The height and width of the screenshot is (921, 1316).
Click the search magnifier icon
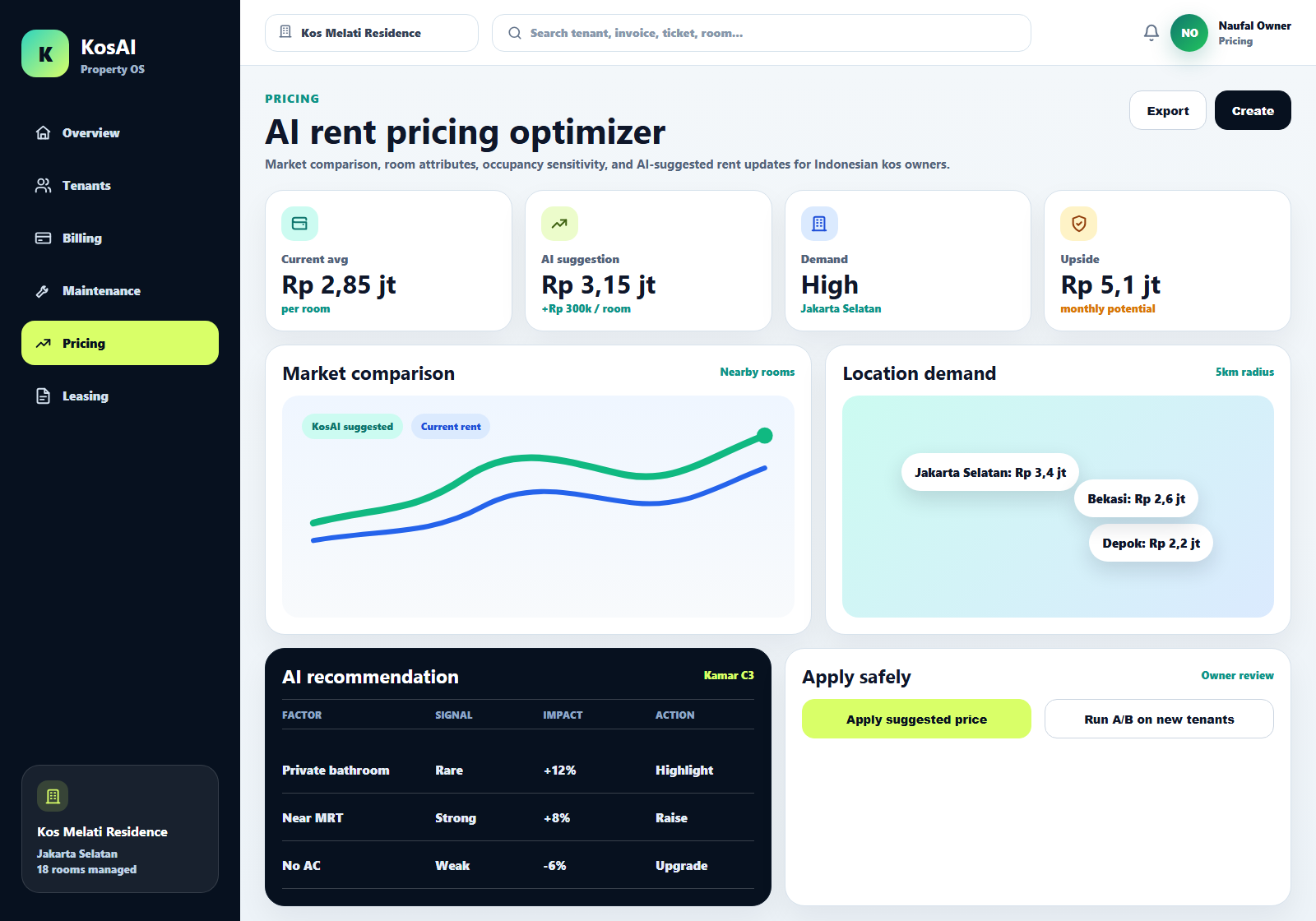point(515,33)
